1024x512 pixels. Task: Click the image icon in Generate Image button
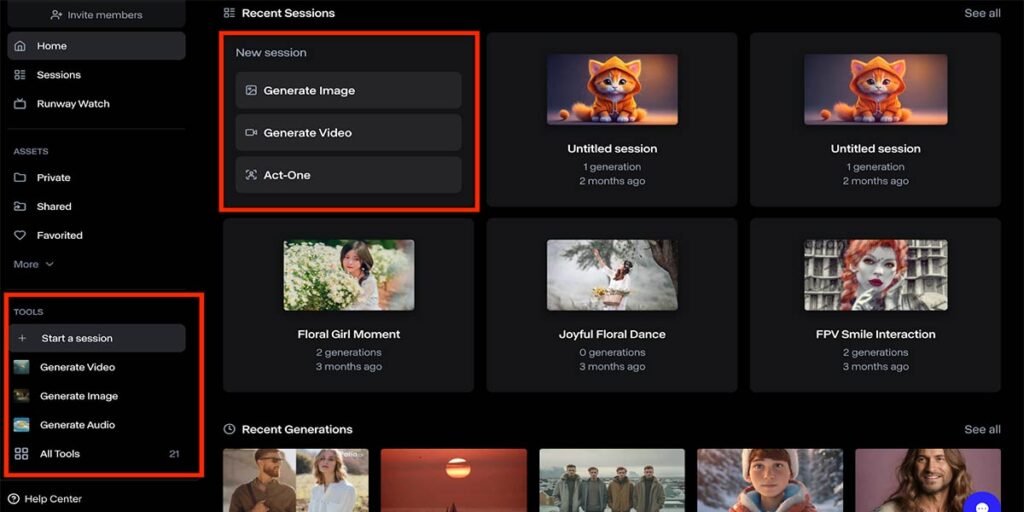click(251, 90)
